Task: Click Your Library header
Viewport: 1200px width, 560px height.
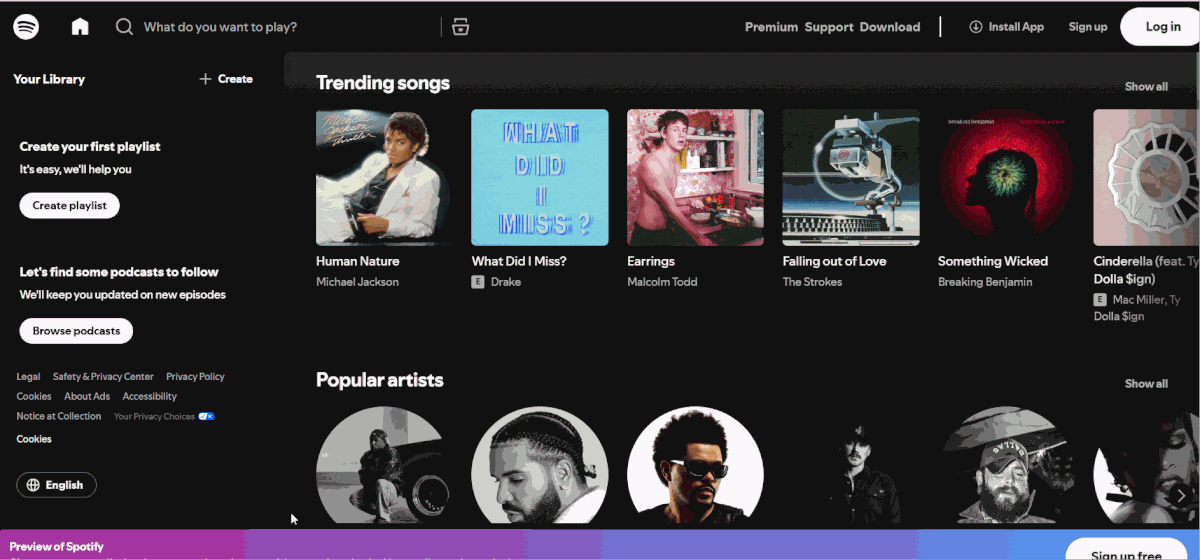Action: coord(49,79)
